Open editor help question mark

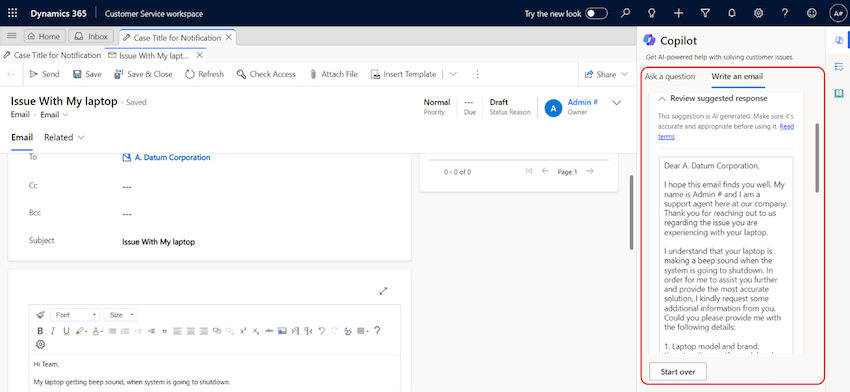pyautogui.click(x=377, y=331)
